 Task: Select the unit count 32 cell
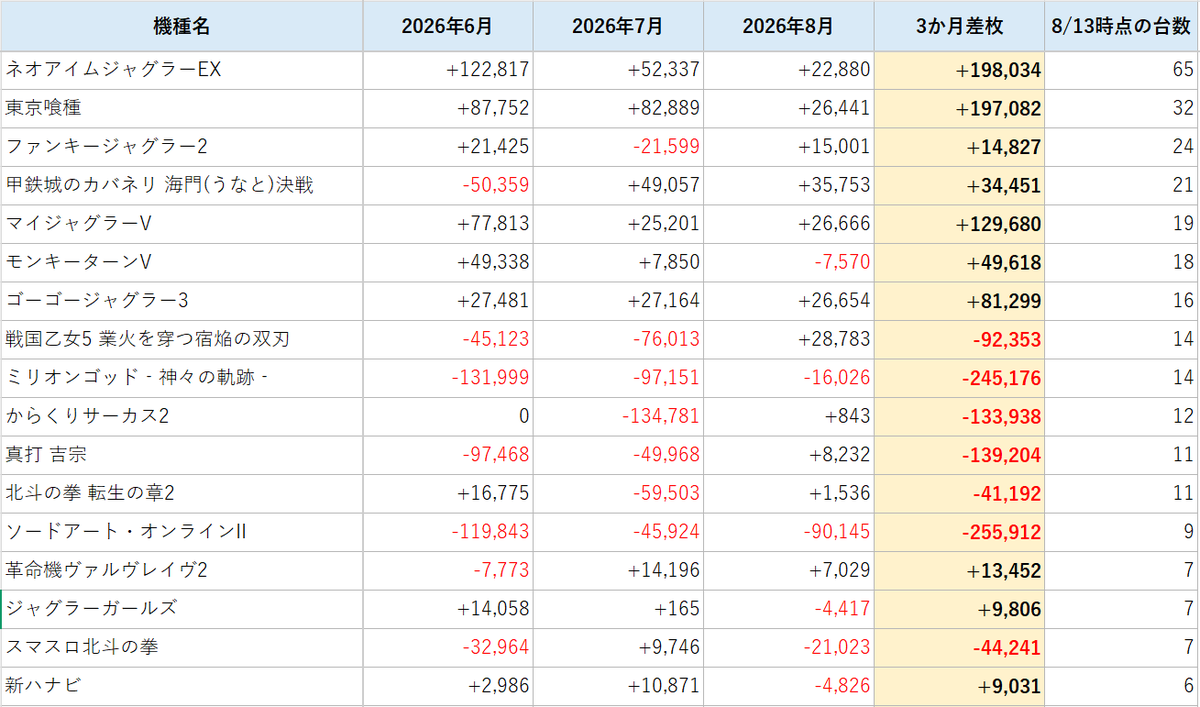tap(1122, 109)
